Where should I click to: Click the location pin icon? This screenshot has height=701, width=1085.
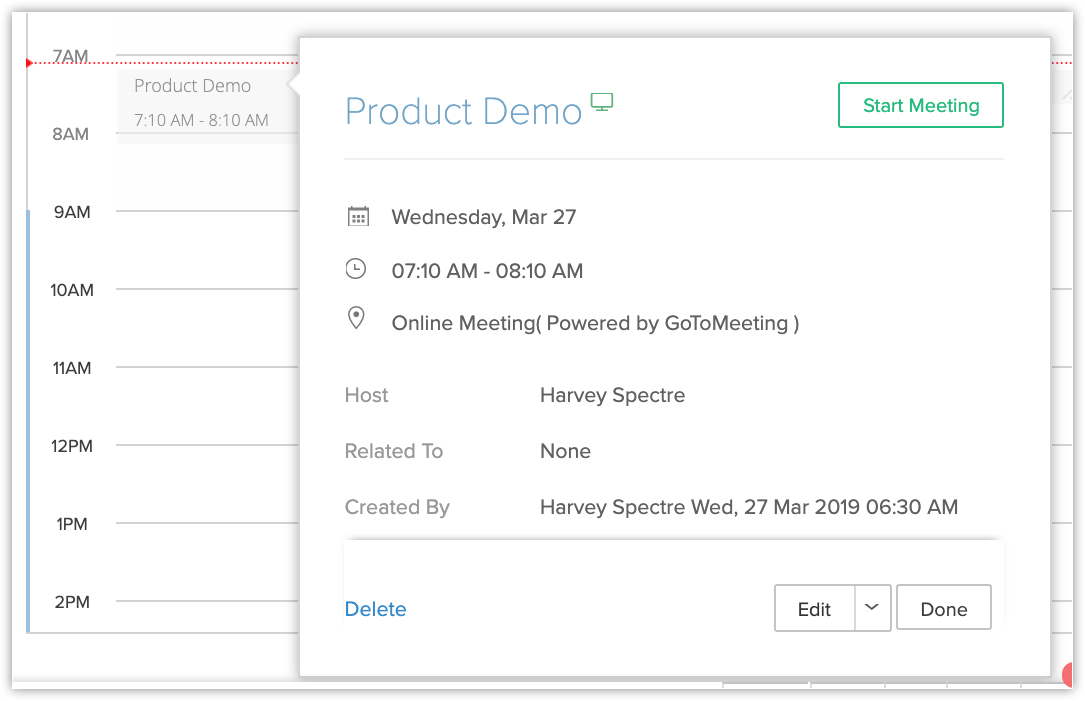(x=356, y=319)
